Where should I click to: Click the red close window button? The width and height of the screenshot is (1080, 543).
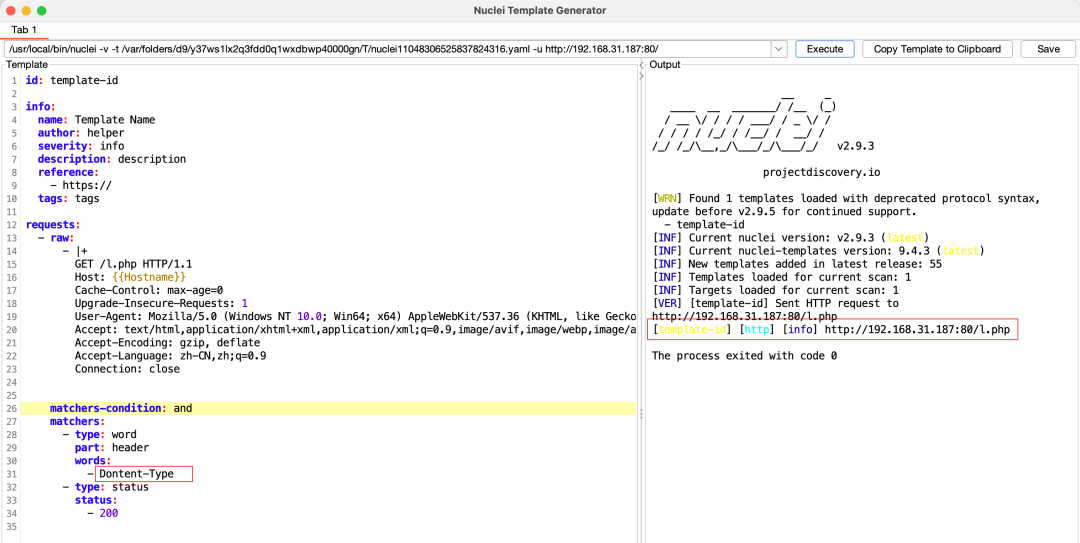(11, 11)
